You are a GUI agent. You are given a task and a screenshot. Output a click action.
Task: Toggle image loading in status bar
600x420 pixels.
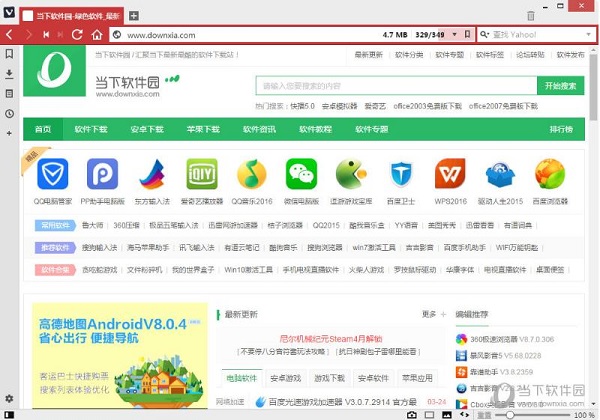click(x=447, y=415)
